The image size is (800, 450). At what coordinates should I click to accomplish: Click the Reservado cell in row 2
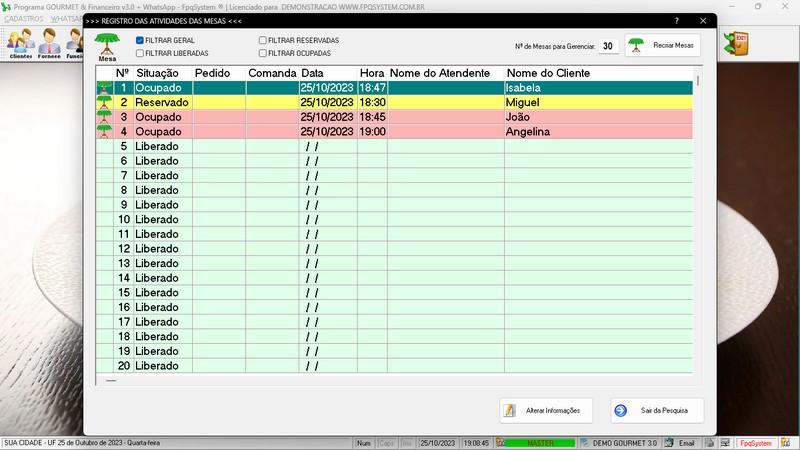pyautogui.click(x=163, y=102)
